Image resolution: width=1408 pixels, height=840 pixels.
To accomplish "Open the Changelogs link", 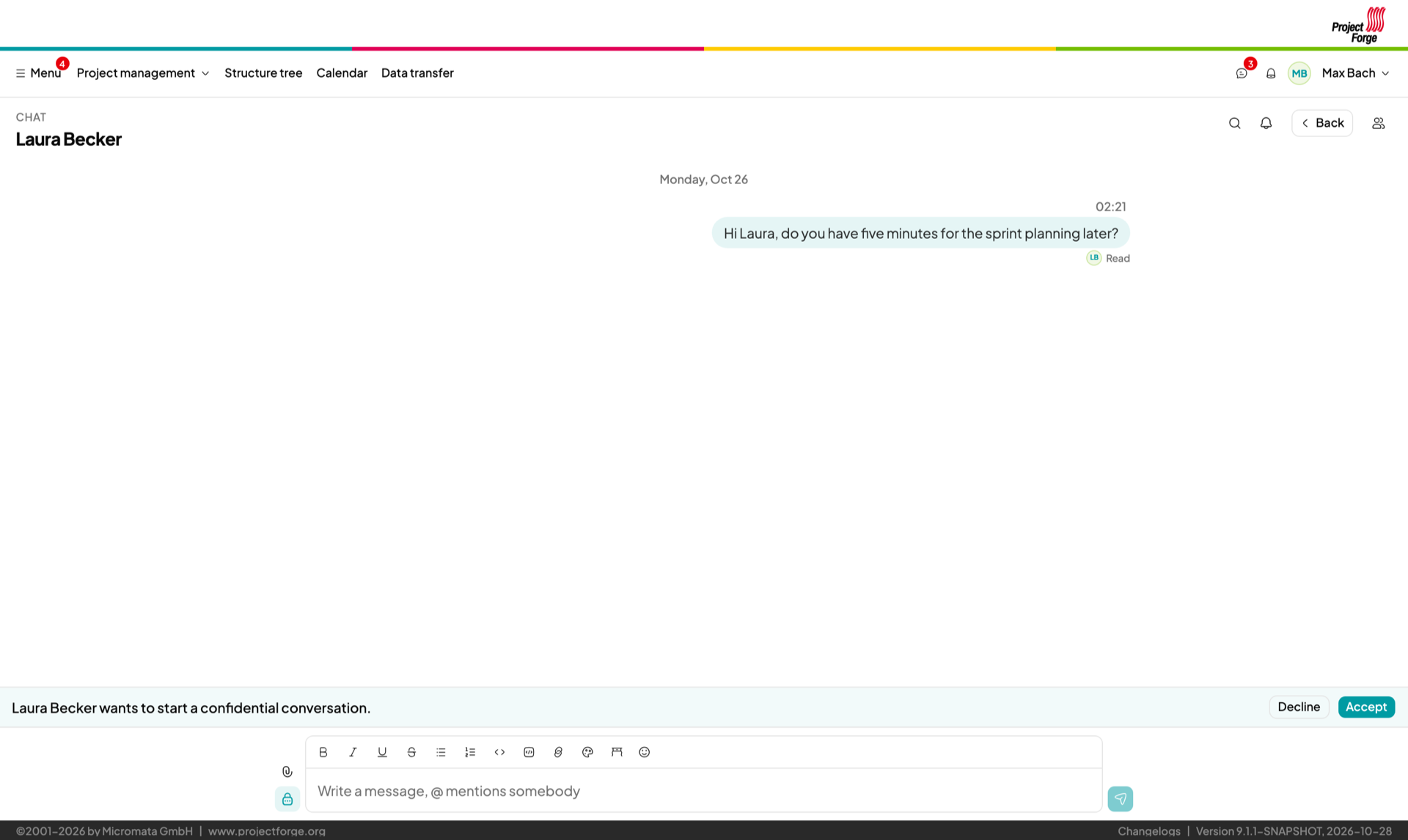I will click(x=1149, y=830).
